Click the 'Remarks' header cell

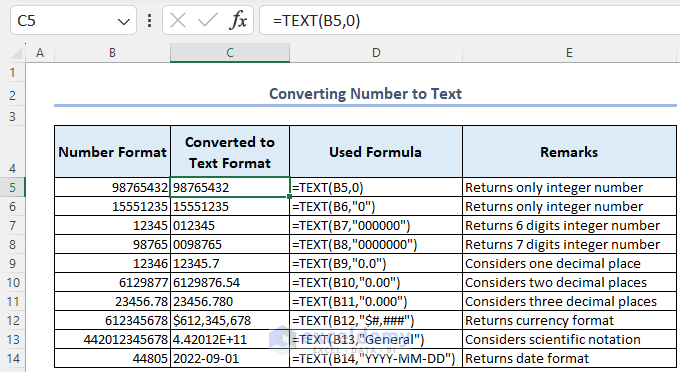[569, 152]
